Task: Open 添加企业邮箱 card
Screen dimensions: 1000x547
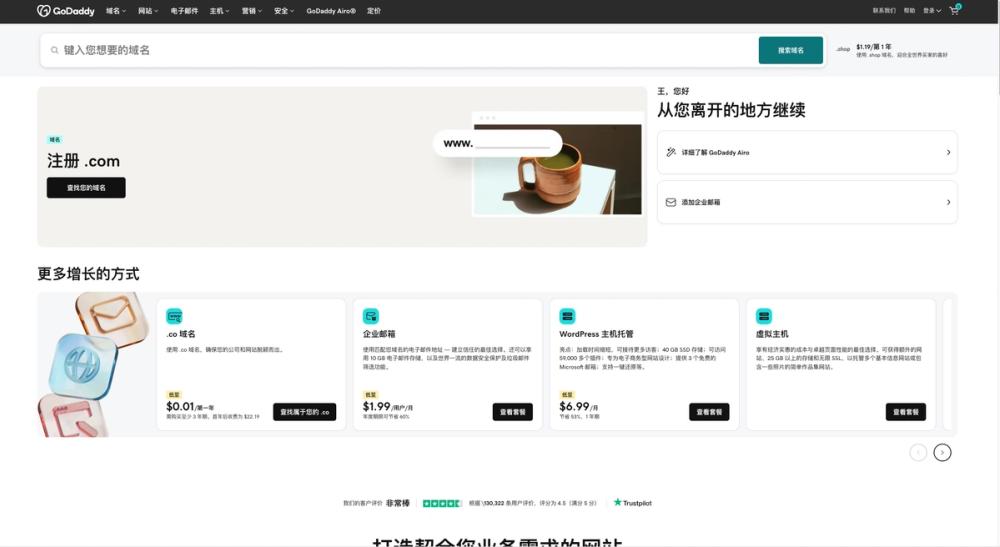Action: coord(807,202)
